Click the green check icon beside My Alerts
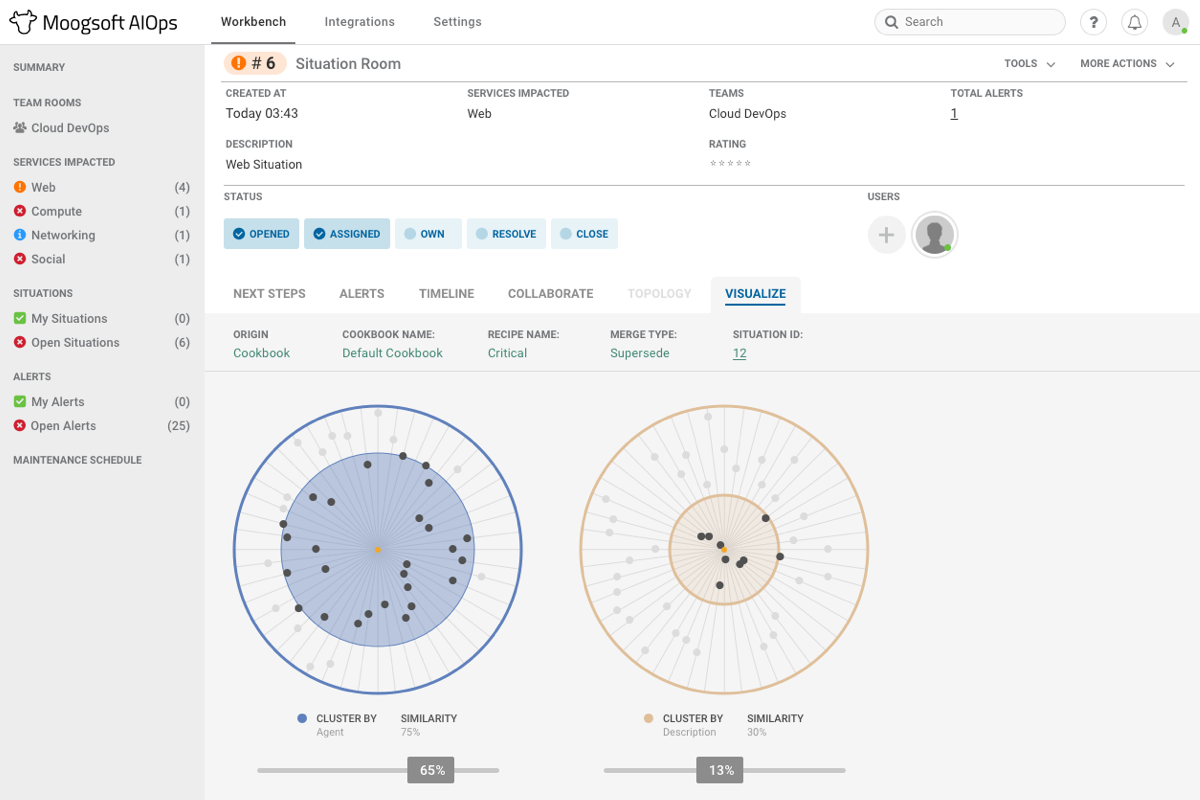The height and width of the screenshot is (800, 1200). [20, 401]
